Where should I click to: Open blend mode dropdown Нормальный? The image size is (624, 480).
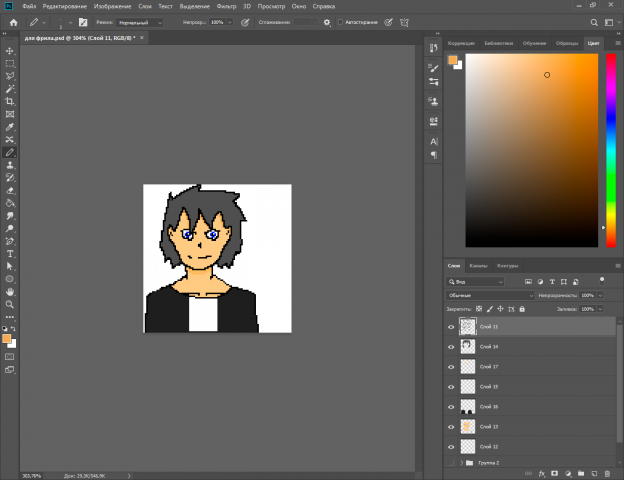coord(140,23)
